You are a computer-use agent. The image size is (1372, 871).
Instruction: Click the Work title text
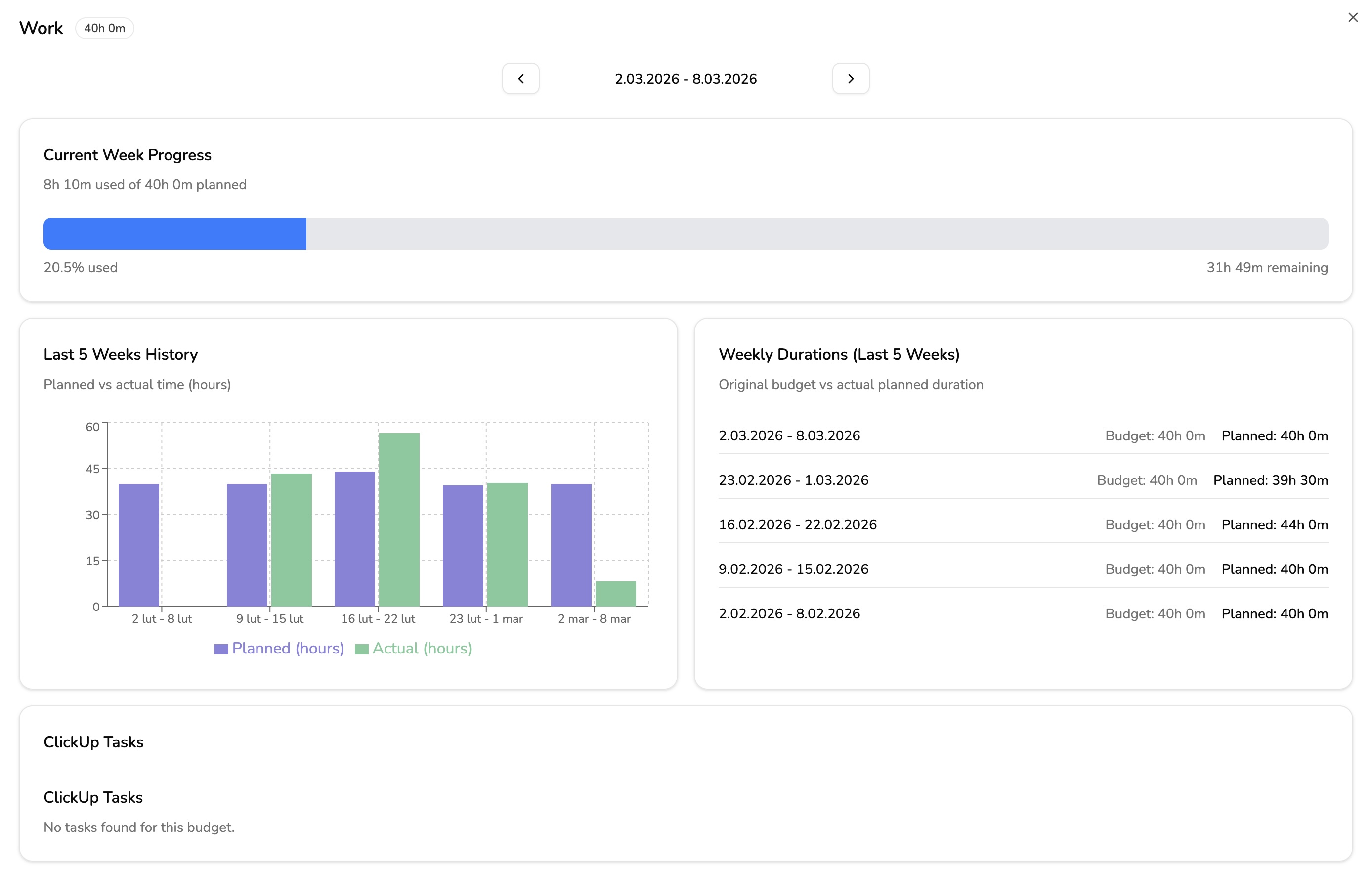coord(41,27)
